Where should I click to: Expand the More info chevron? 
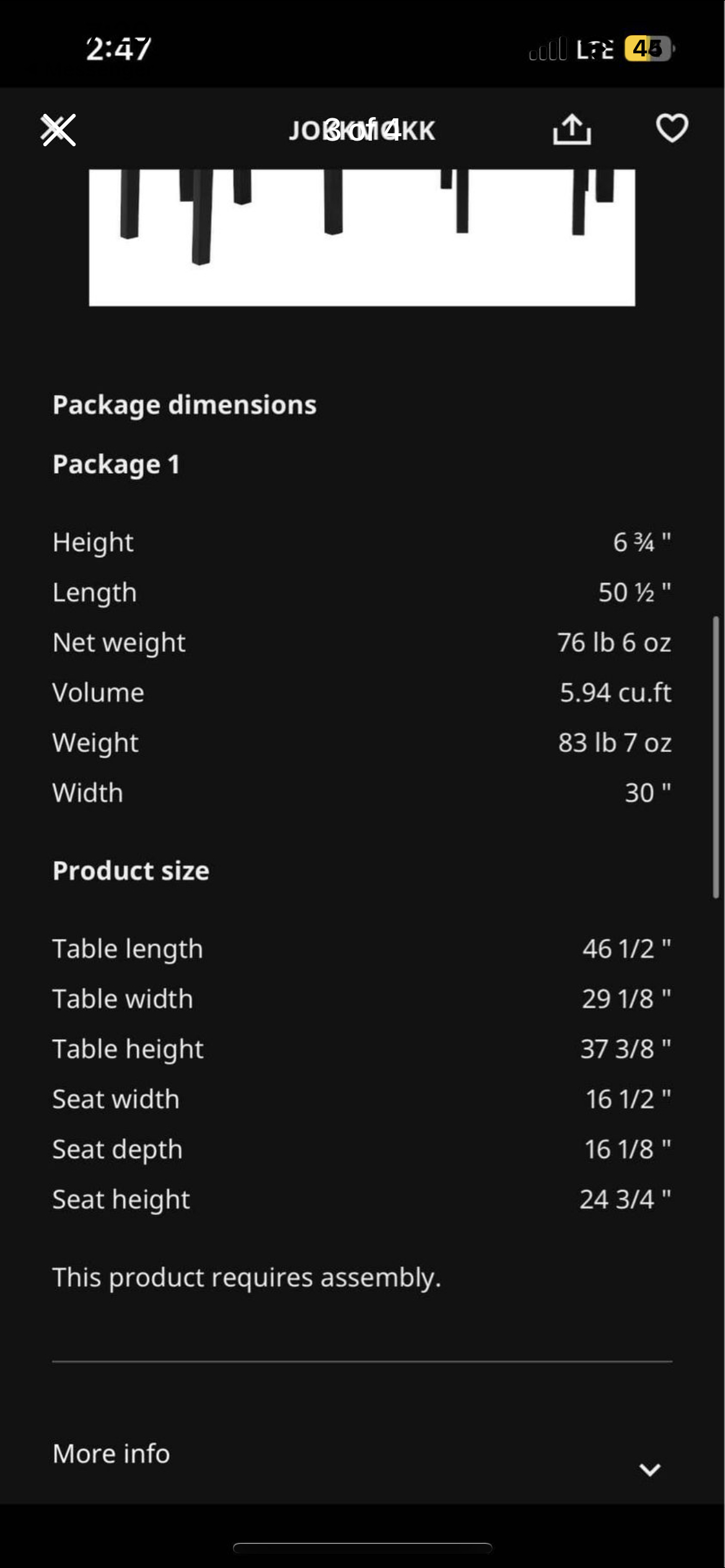649,1470
